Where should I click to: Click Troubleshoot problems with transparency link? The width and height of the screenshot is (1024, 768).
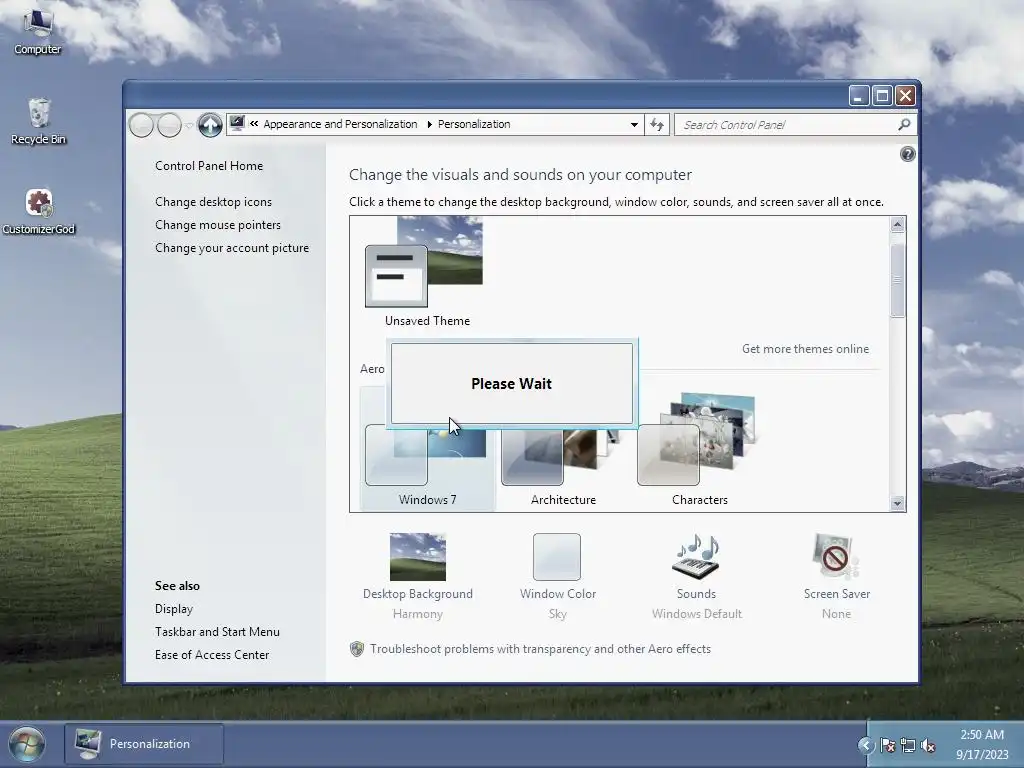click(540, 649)
